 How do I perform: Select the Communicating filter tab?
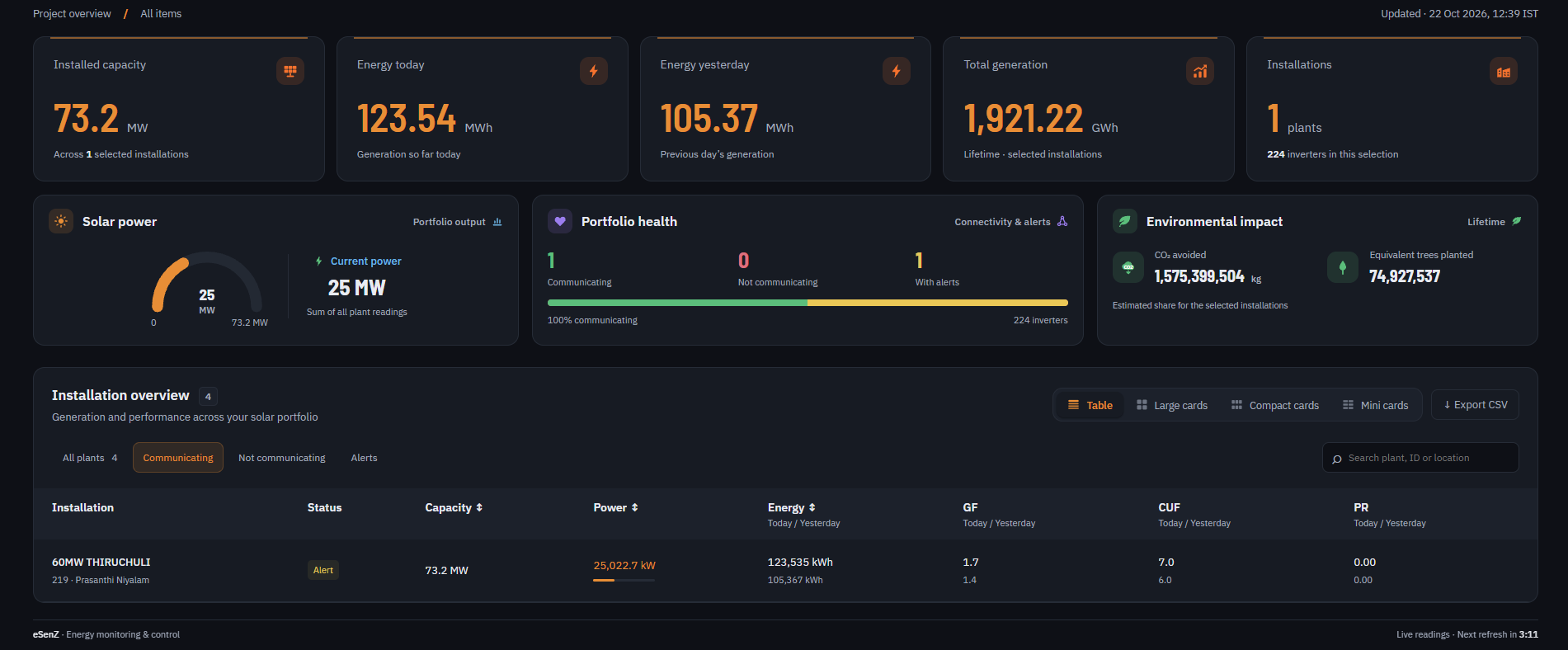pos(178,458)
